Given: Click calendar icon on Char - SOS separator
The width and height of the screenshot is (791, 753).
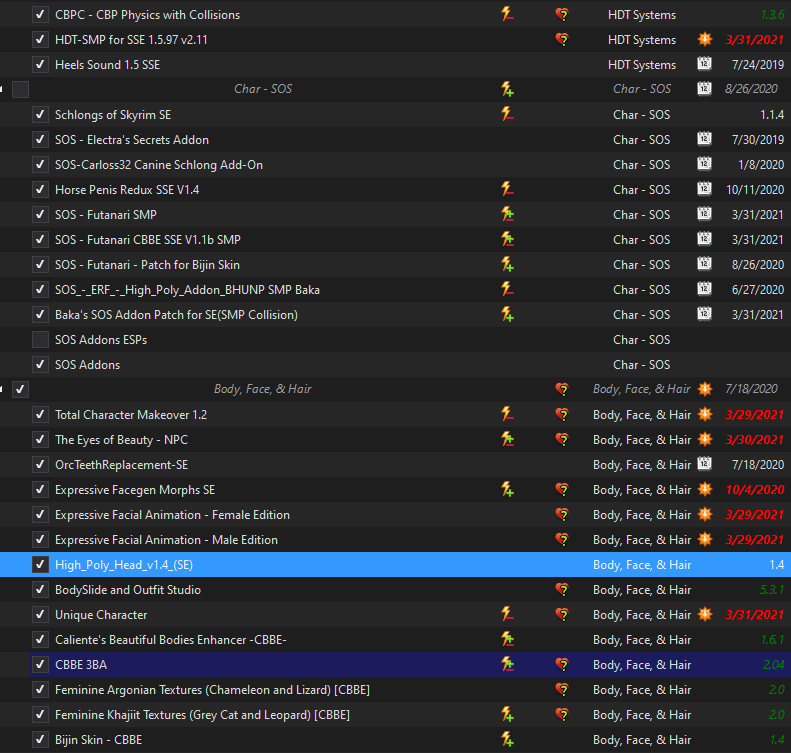Looking at the screenshot, I should coord(704,89).
